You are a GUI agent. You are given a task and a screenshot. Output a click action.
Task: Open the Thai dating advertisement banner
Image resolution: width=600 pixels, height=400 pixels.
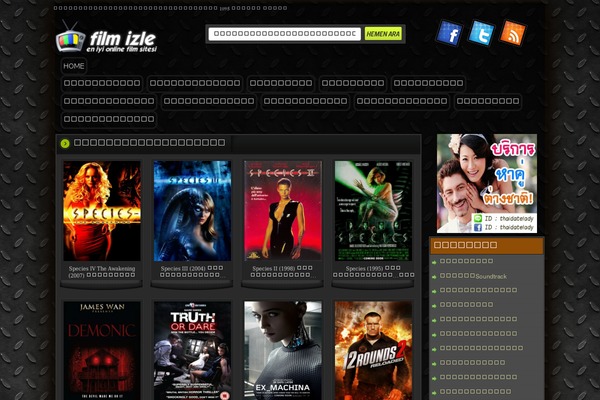click(487, 183)
